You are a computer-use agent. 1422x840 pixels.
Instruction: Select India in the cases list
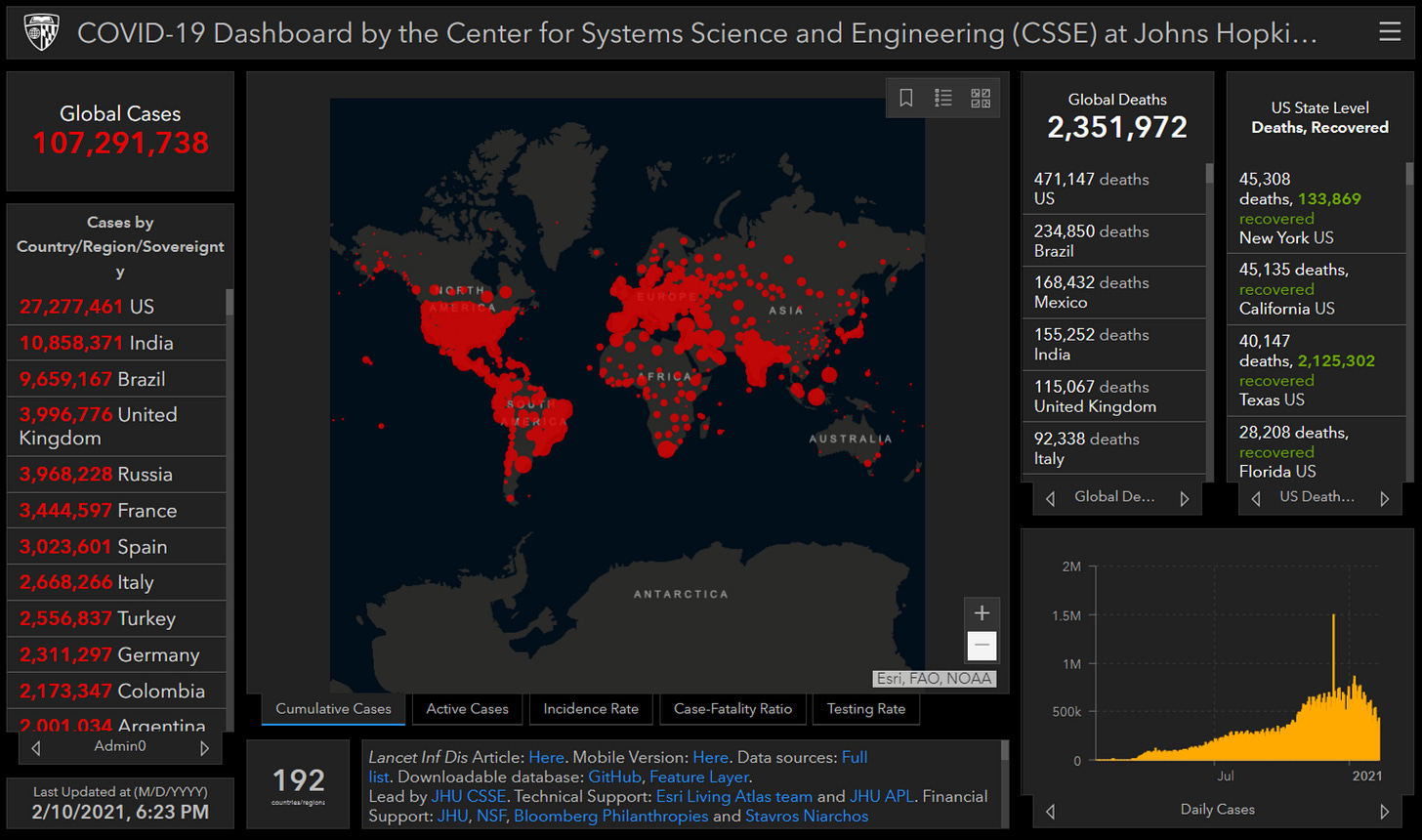click(117, 343)
